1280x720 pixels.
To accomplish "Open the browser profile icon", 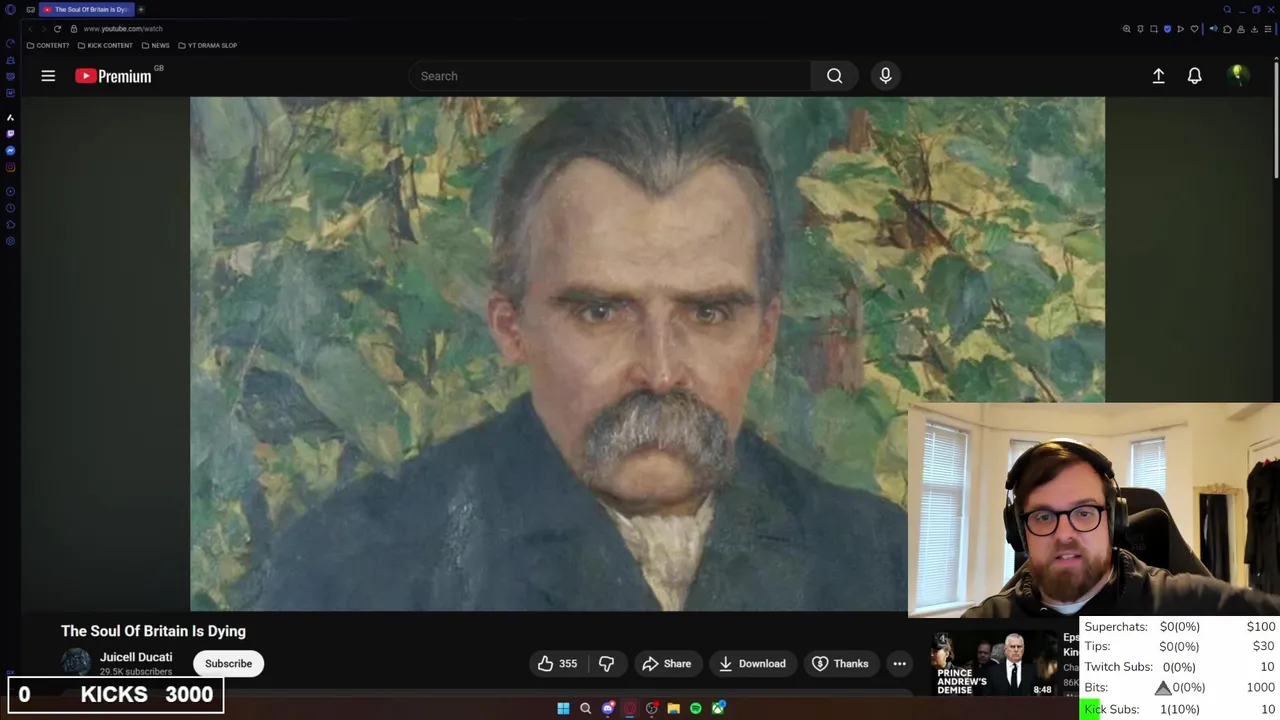I will pyautogui.click(x=1241, y=29).
